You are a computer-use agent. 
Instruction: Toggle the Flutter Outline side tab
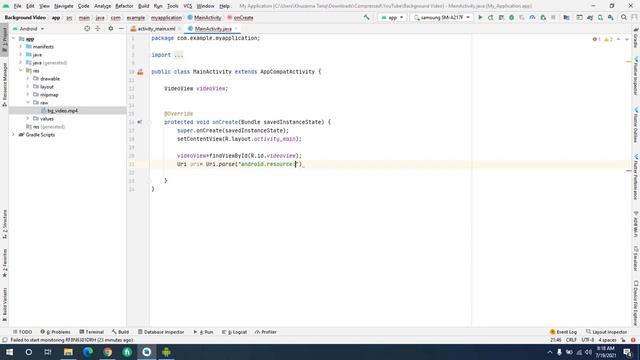click(636, 125)
